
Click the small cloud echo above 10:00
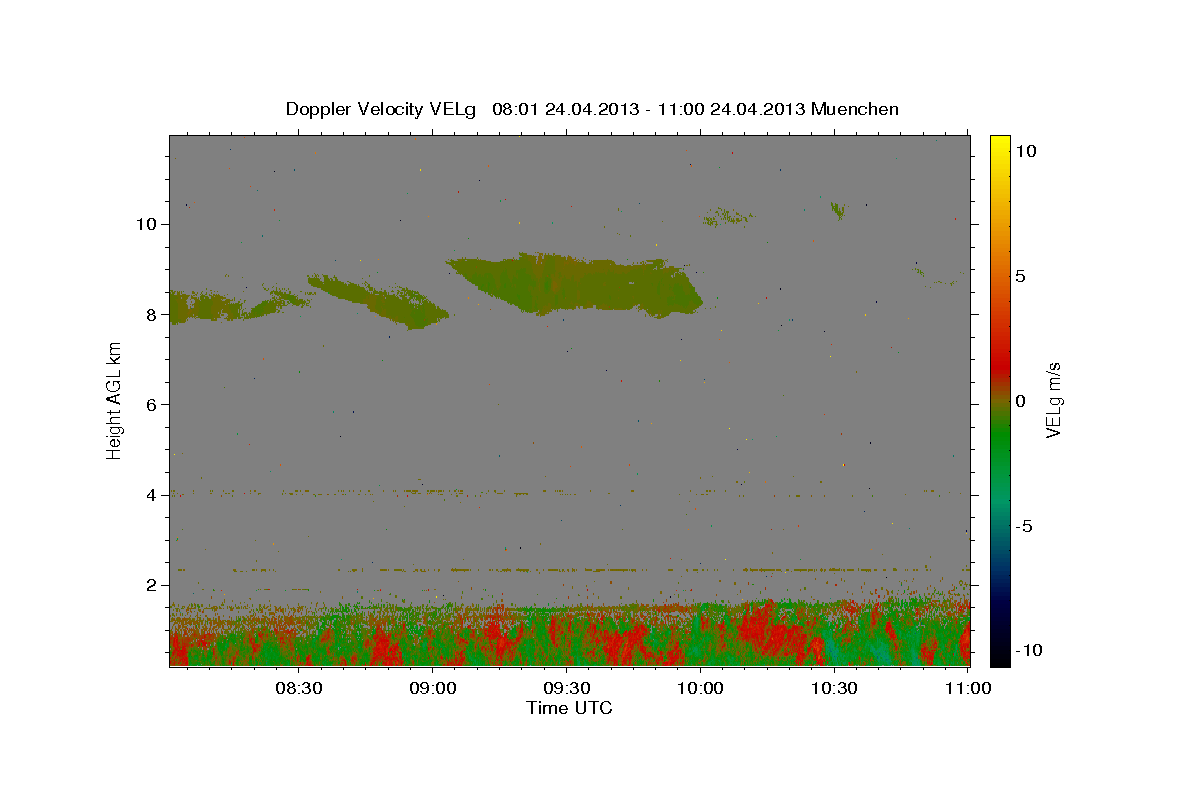(728, 217)
